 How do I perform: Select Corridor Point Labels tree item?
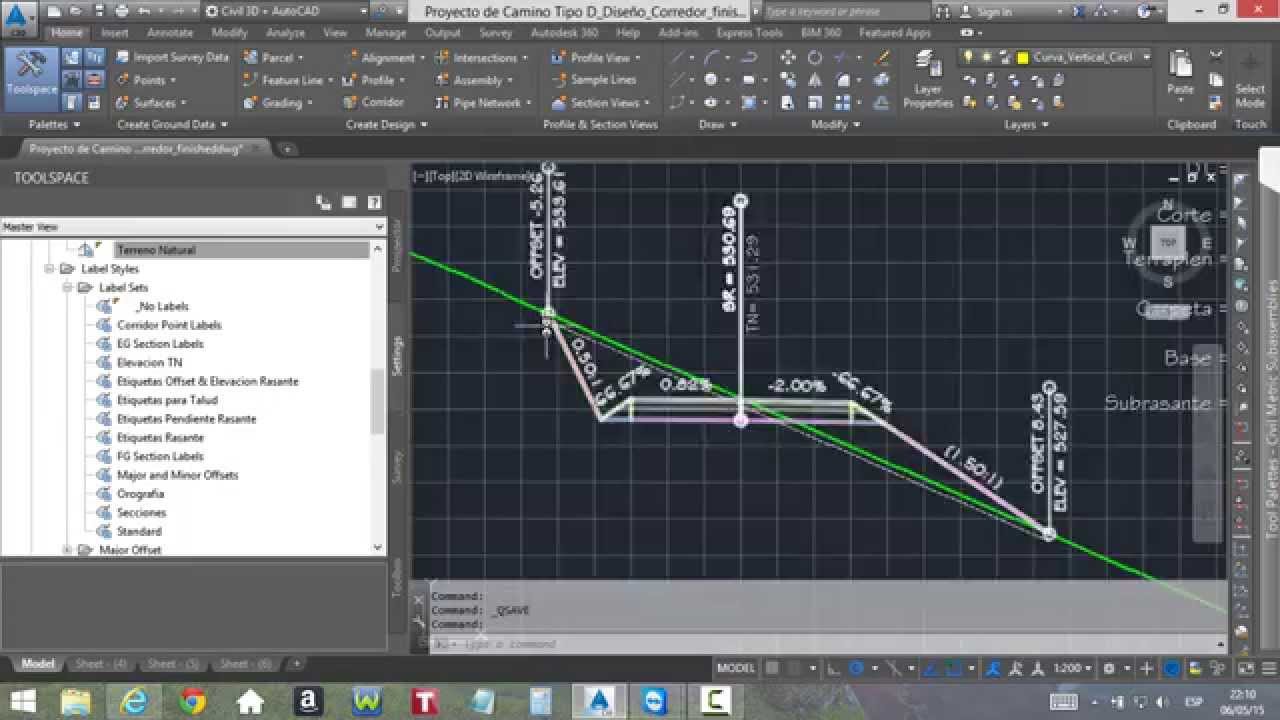pos(169,325)
